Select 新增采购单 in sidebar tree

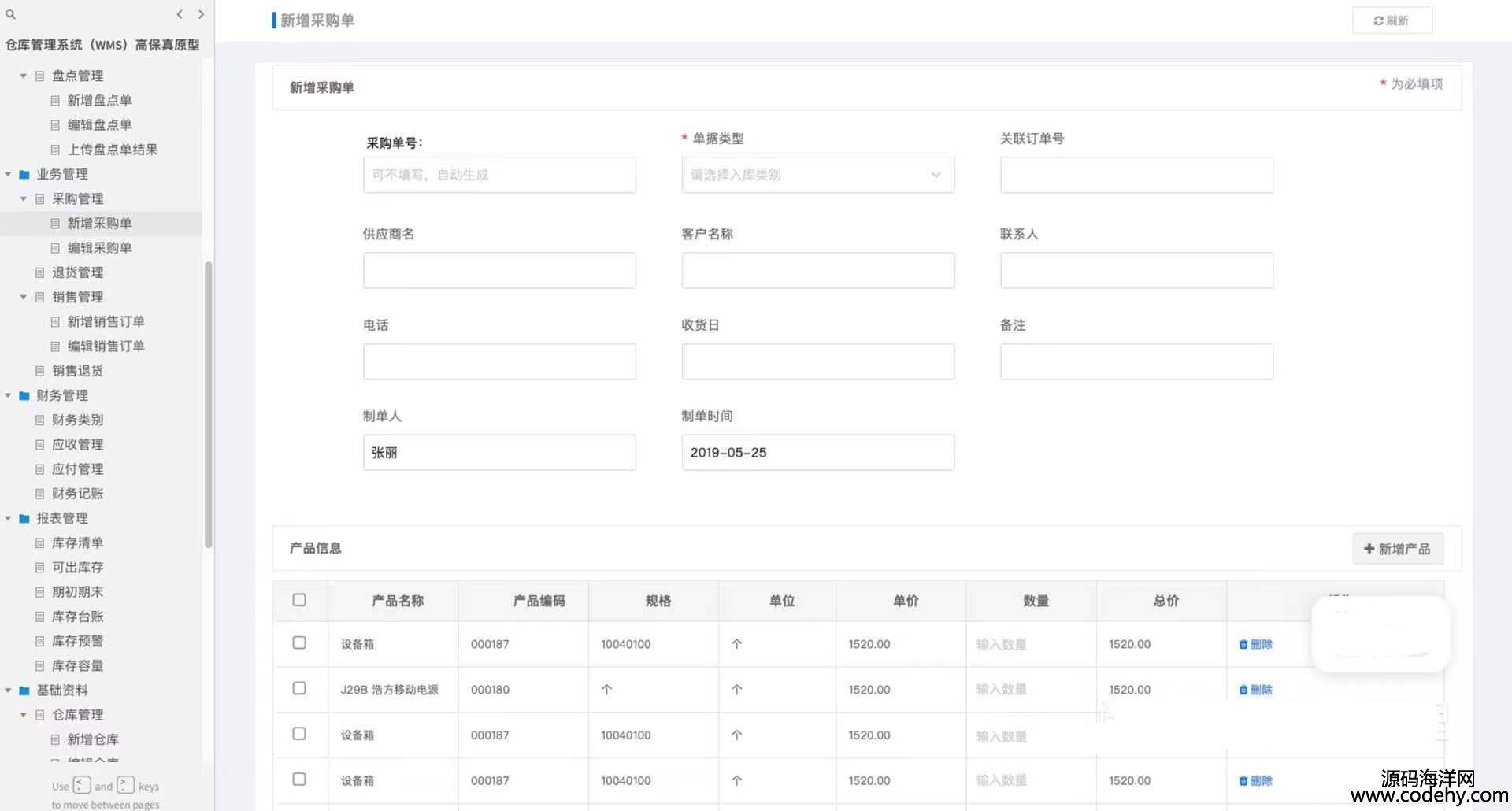point(99,223)
